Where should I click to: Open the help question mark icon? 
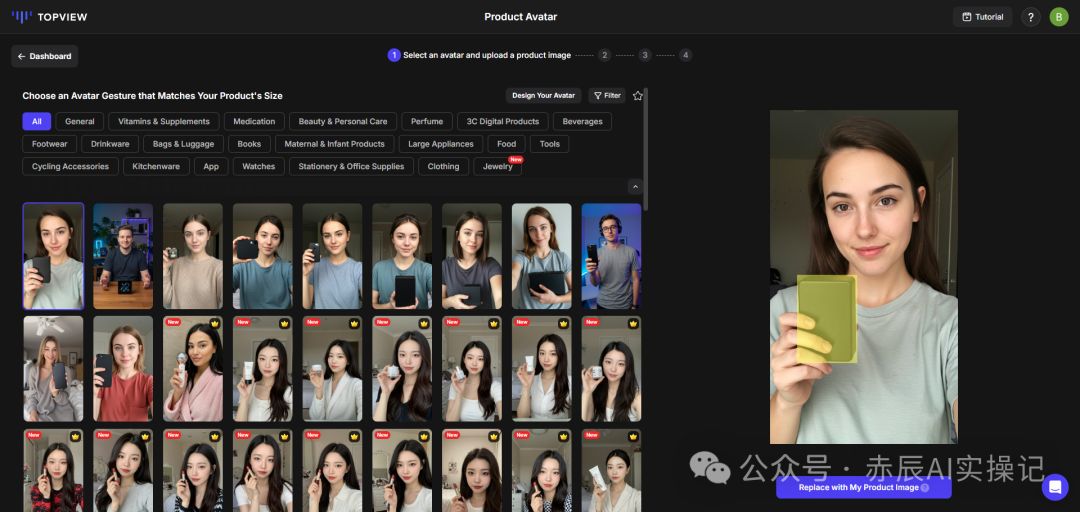[1030, 17]
